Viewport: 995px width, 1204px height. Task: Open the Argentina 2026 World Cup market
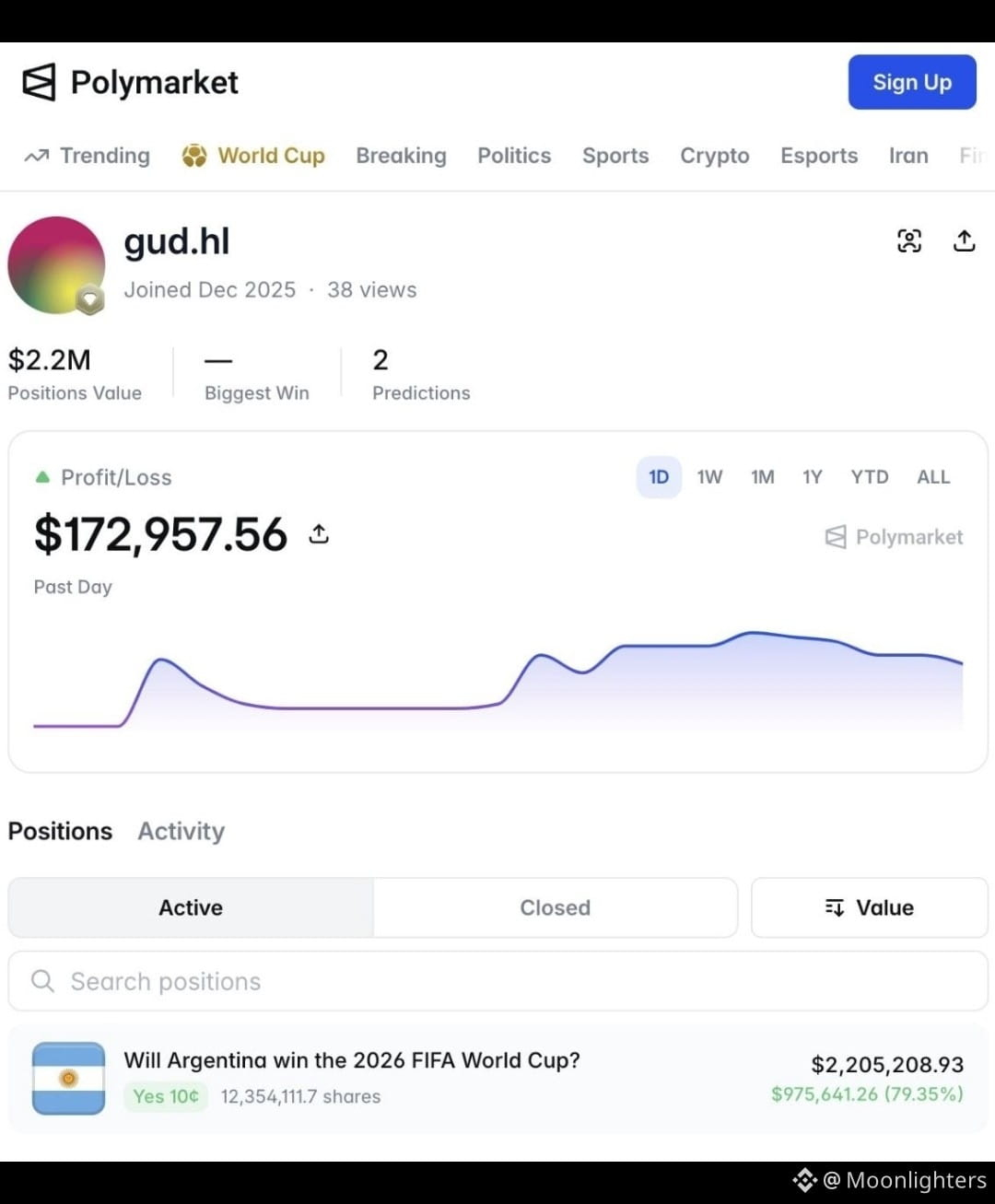click(352, 1060)
